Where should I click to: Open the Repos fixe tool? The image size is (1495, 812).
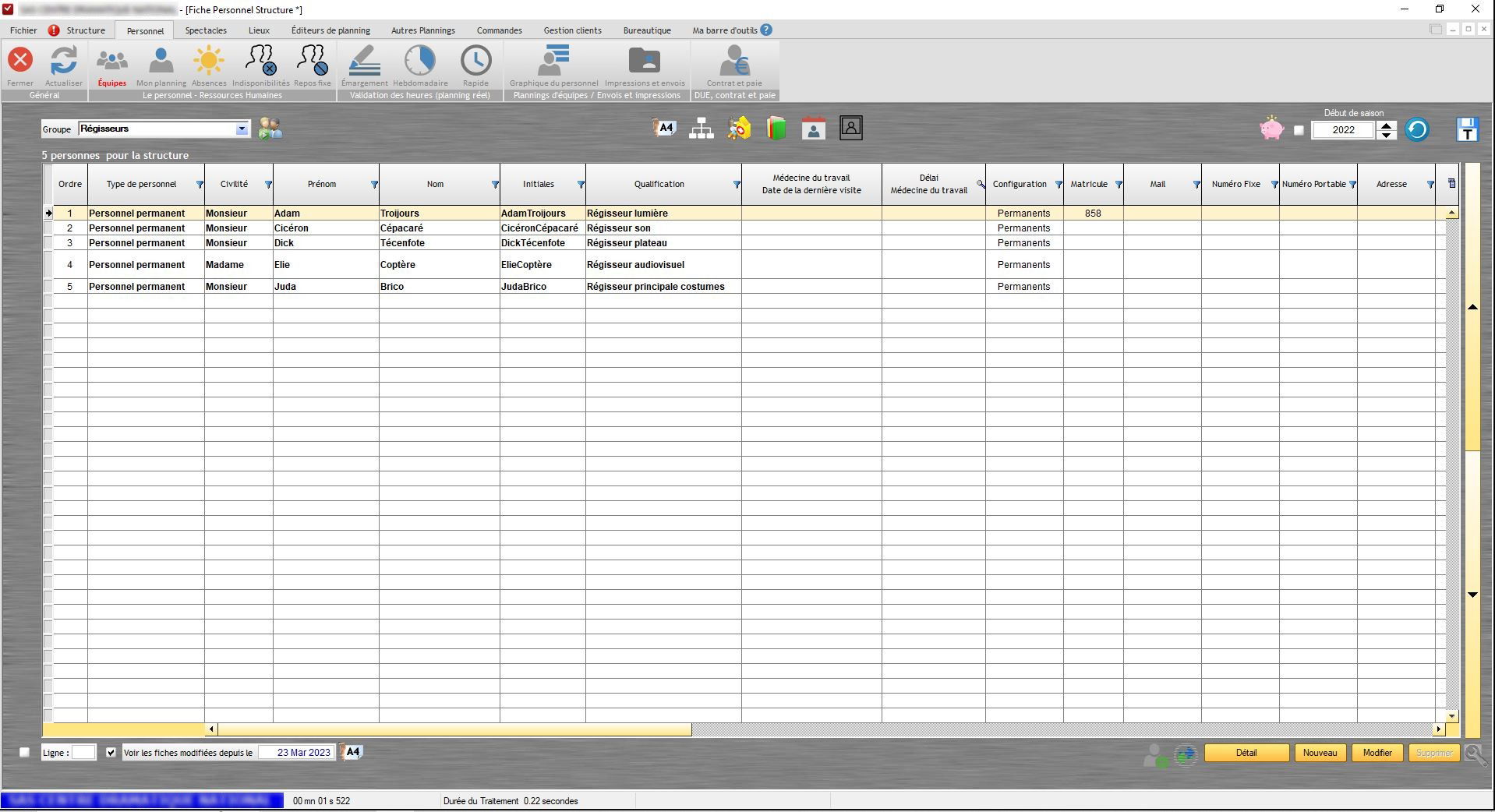tap(313, 60)
